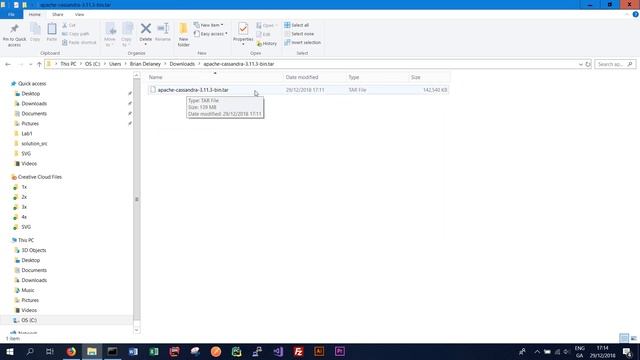Image resolution: width=640 pixels, height=360 pixels.
Task: Open FileZilla from the taskbar
Action: click(298, 351)
